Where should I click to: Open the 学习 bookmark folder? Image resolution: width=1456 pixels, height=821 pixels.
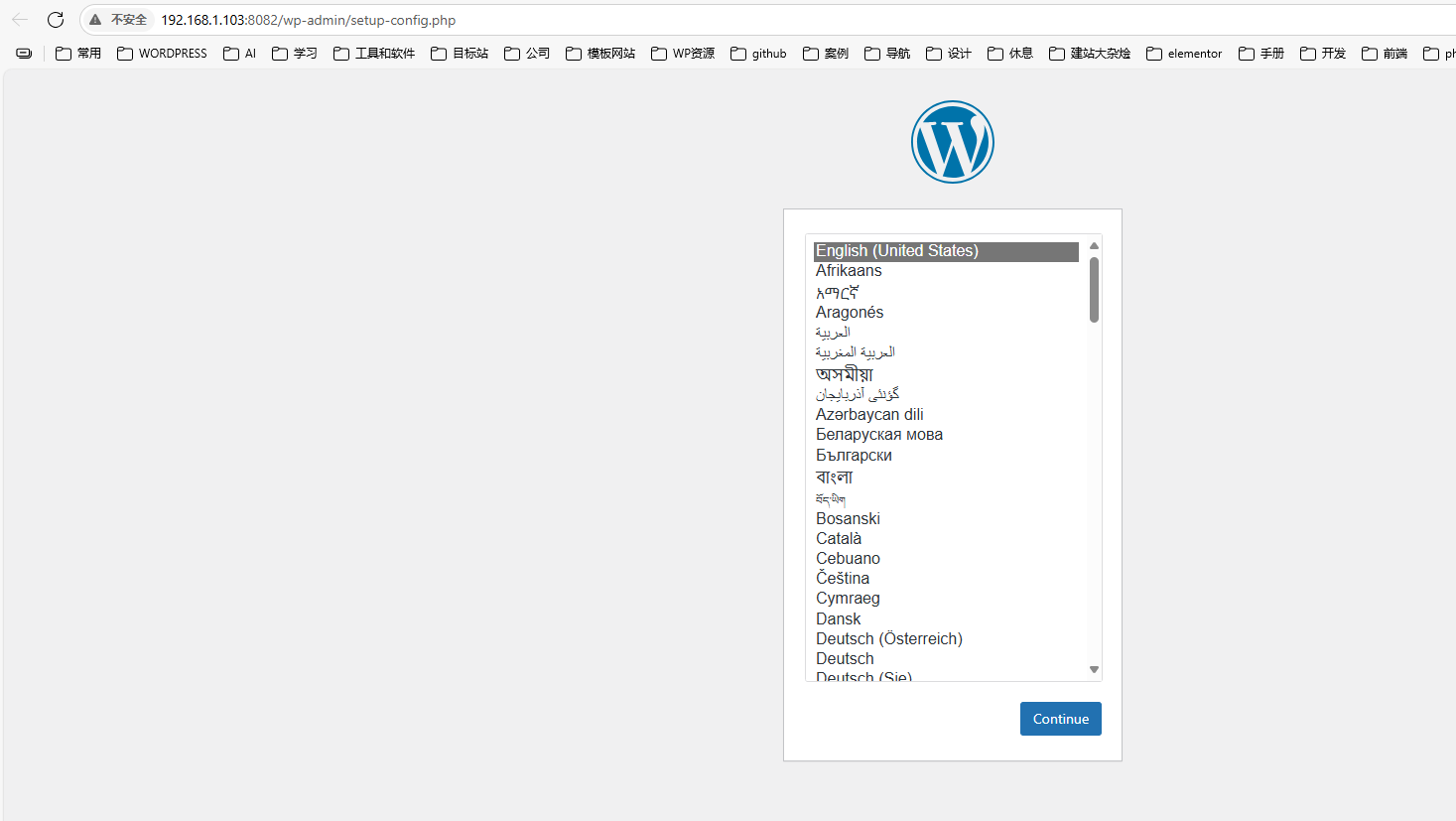pyautogui.click(x=295, y=54)
